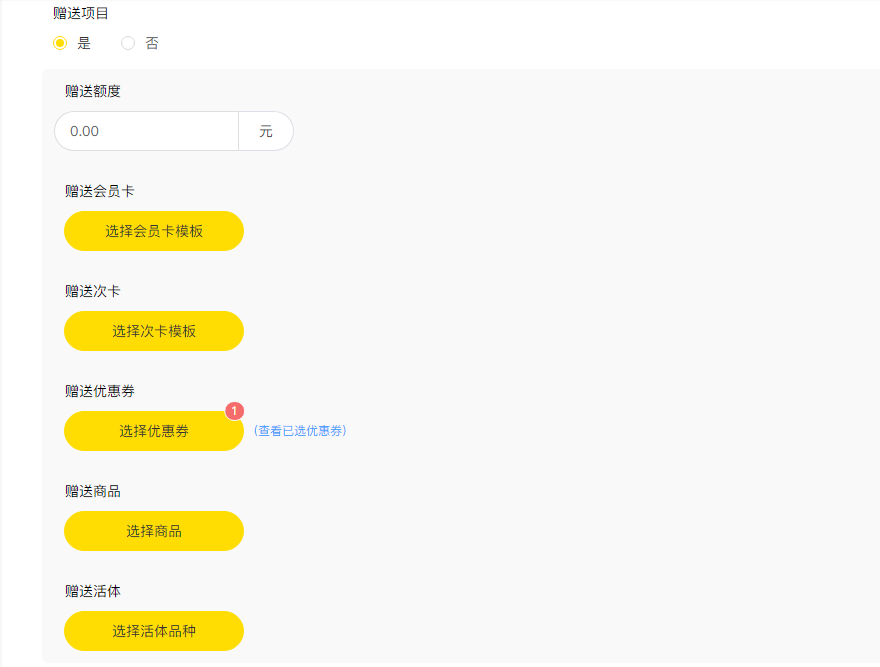880x667 pixels.
Task: Click the 选择商品 button
Action: click(x=154, y=531)
